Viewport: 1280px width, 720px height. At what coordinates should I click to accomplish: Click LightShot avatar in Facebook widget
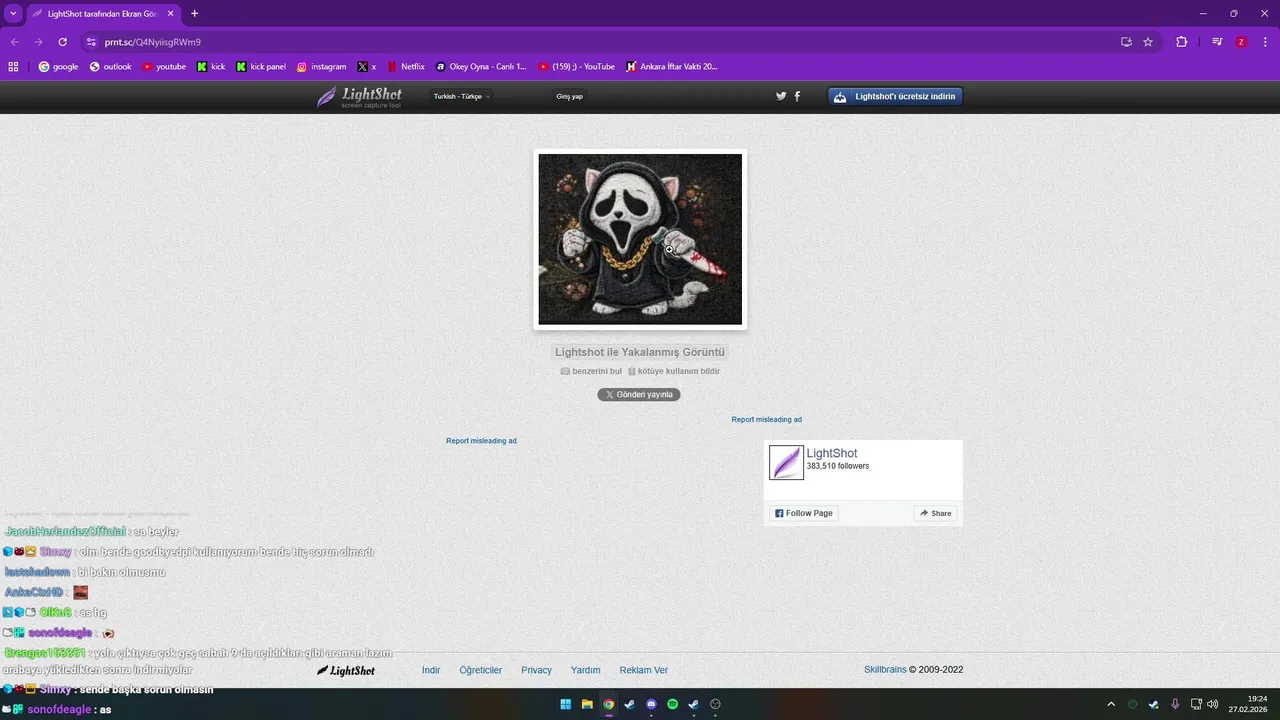point(786,462)
